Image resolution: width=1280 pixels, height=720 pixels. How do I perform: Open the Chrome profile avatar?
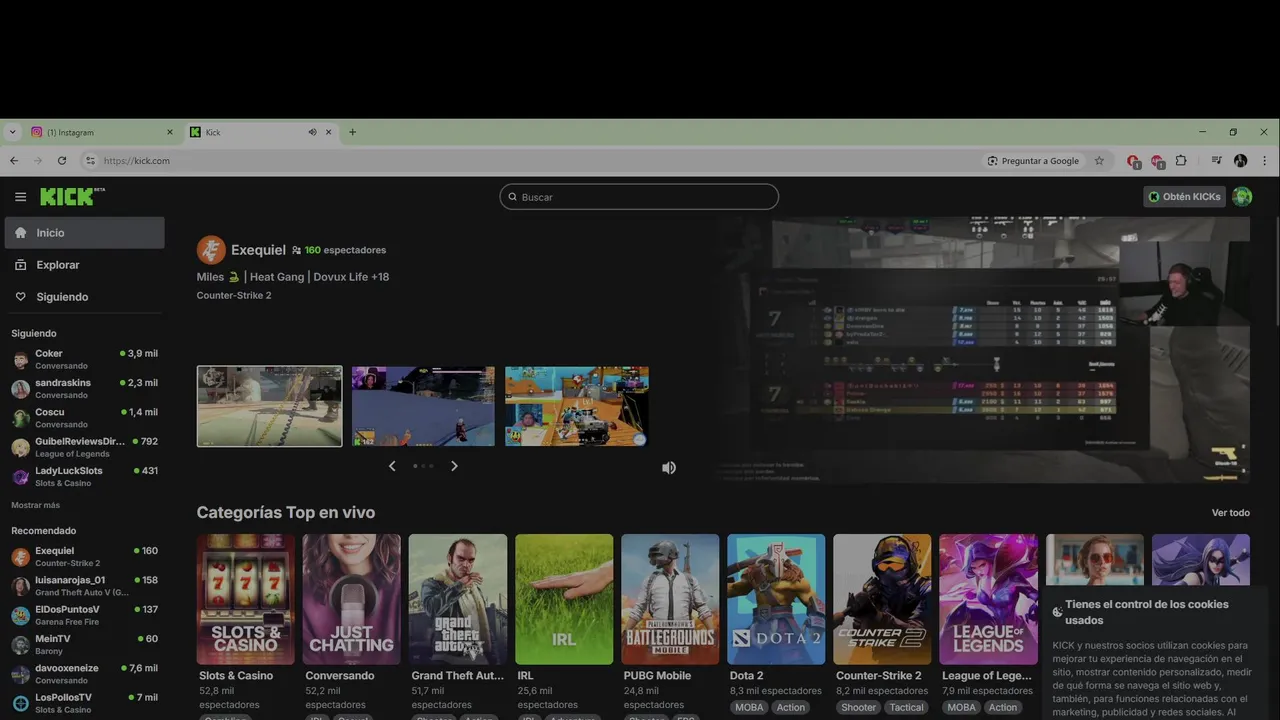[1241, 160]
